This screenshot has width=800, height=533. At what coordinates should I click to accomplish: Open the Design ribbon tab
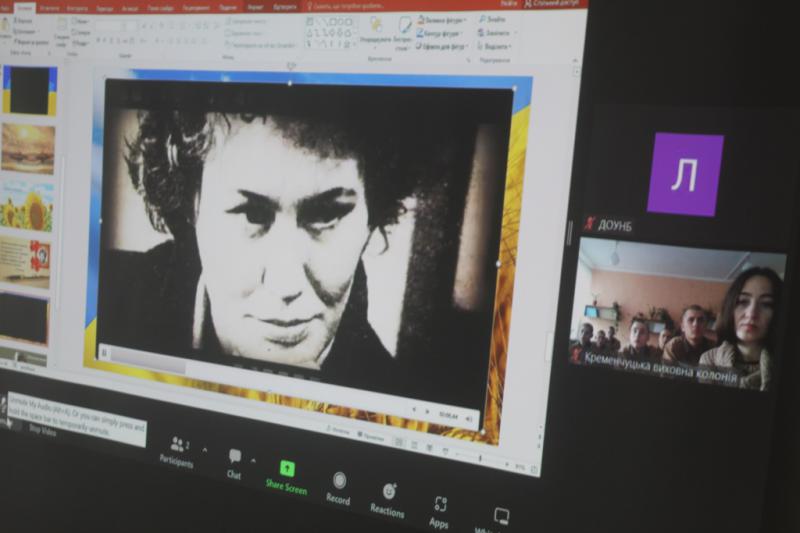point(77,8)
